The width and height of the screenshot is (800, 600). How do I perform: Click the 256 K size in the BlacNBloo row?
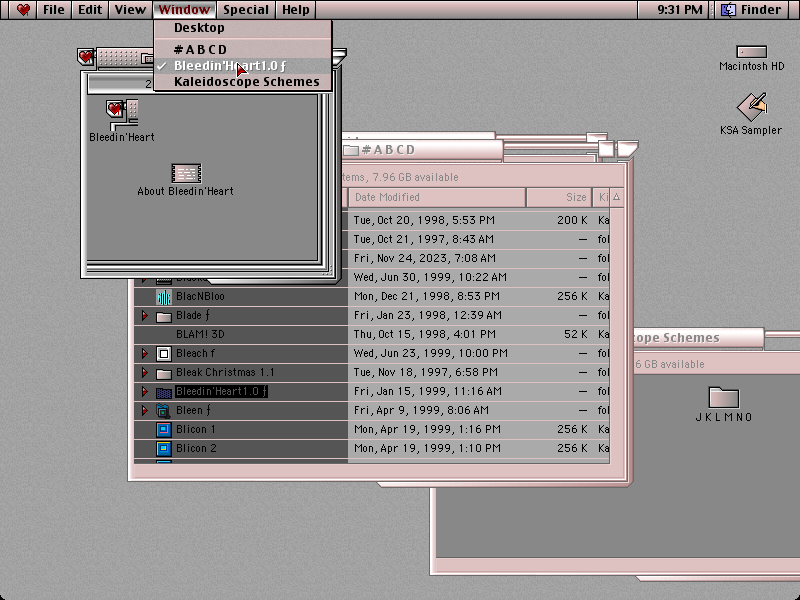pyautogui.click(x=572, y=296)
